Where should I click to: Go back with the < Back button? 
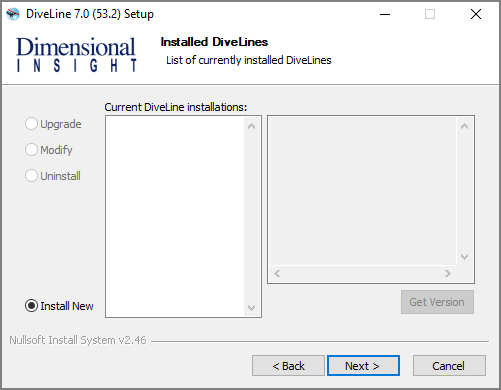tap(288, 366)
